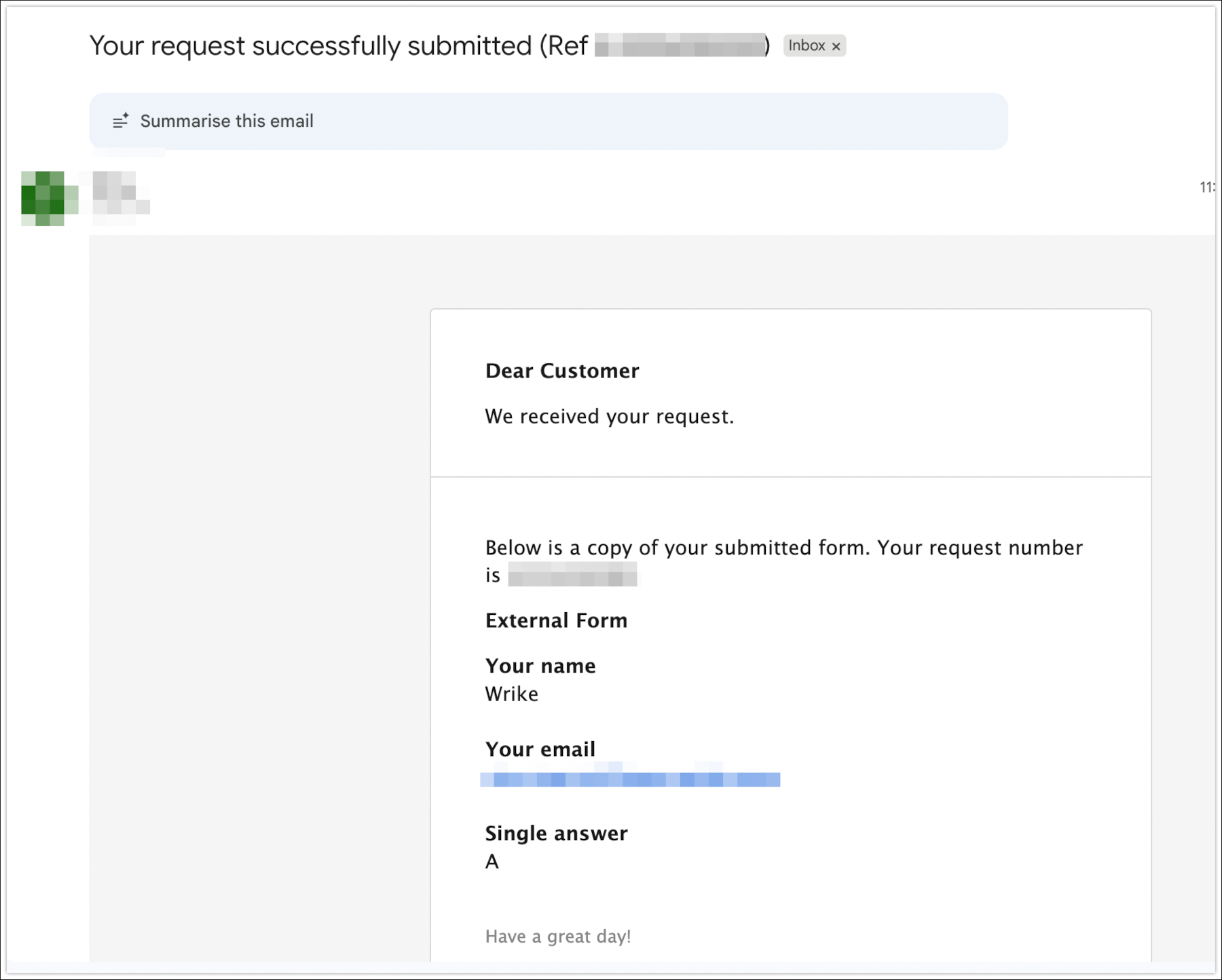Click the 'Have a great day!' footer text

tap(558, 937)
